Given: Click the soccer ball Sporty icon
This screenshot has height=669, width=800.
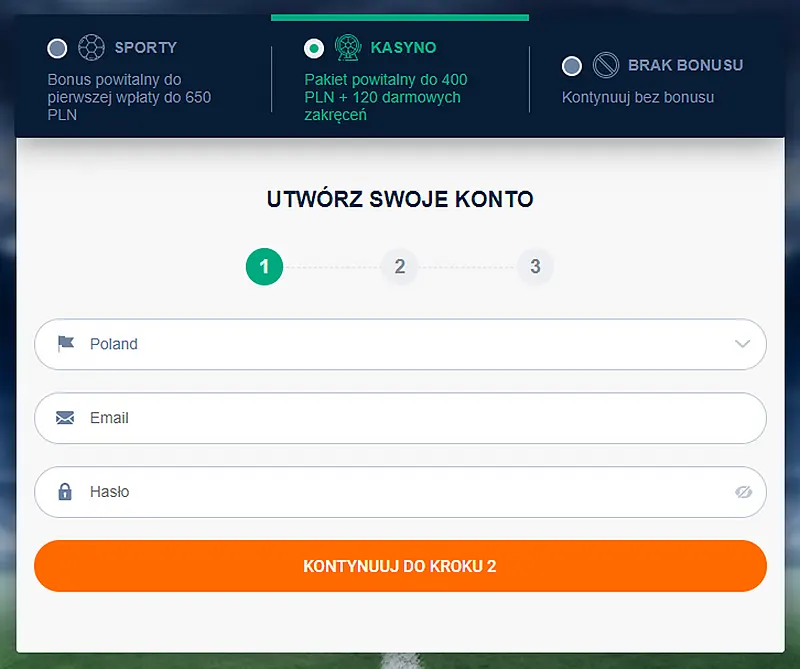Looking at the screenshot, I should (x=91, y=47).
